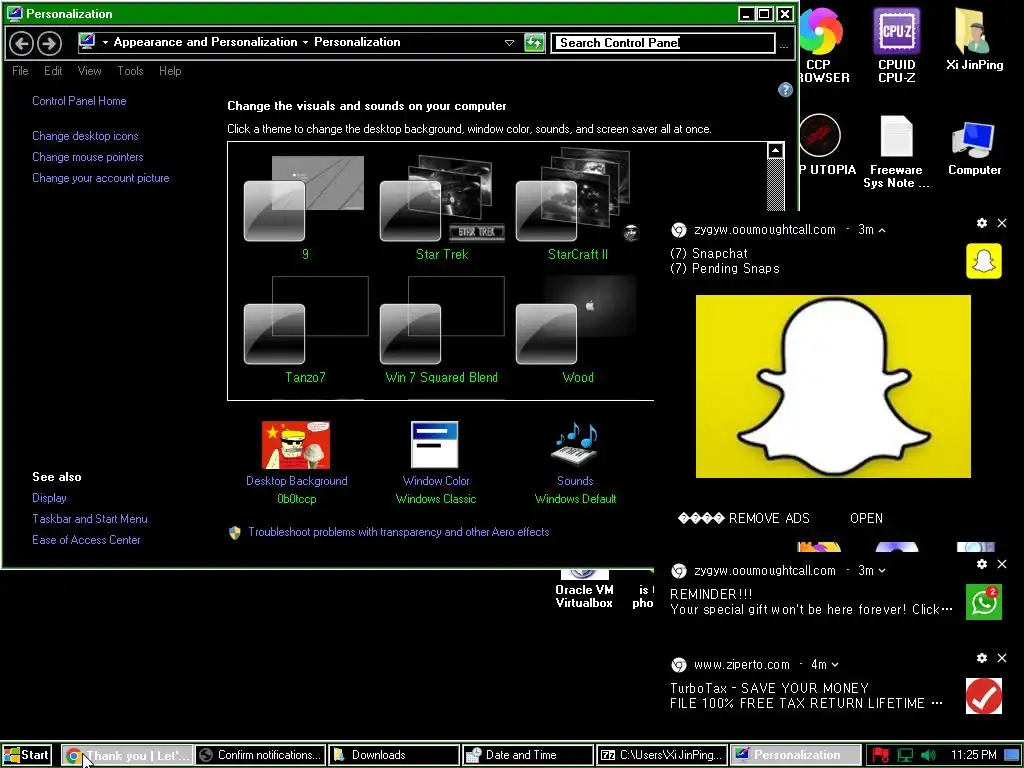1024x768 pixels.
Task: Click the Start button
Action: pyautogui.click(x=27, y=755)
